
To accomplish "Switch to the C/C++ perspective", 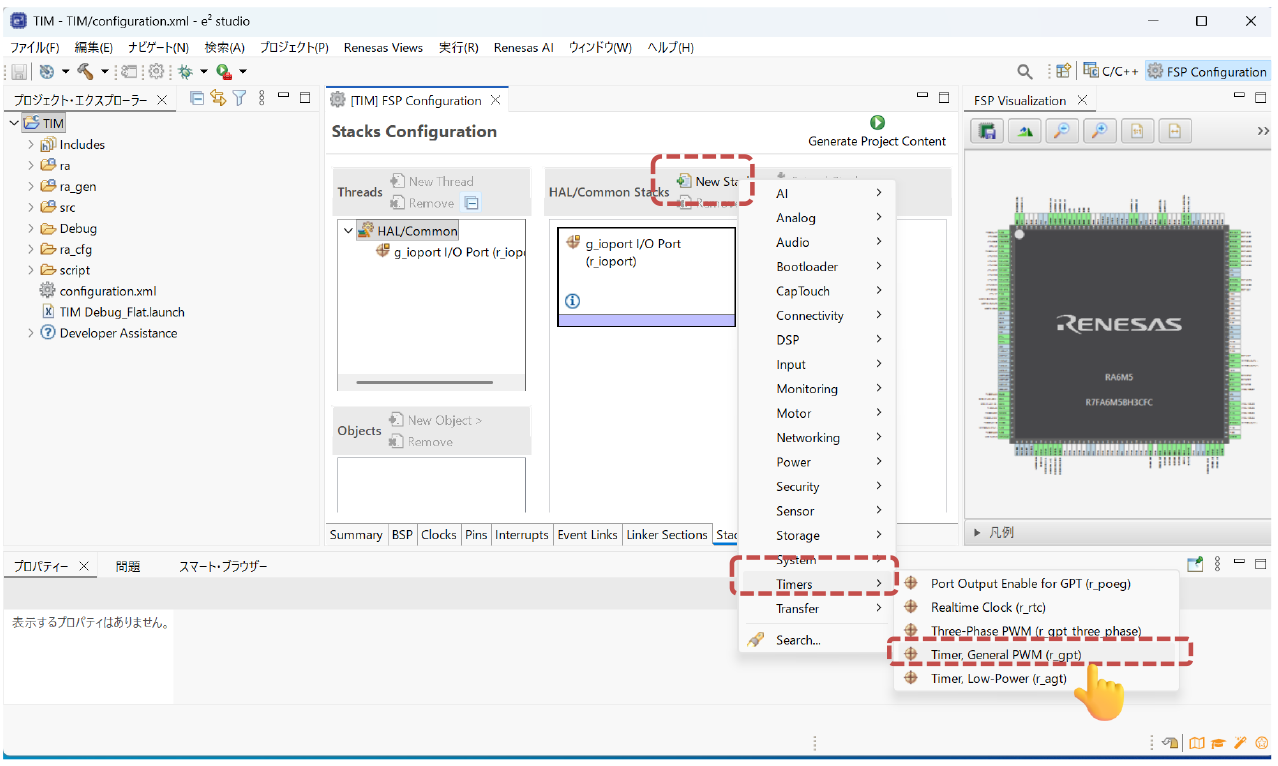I will [1110, 72].
